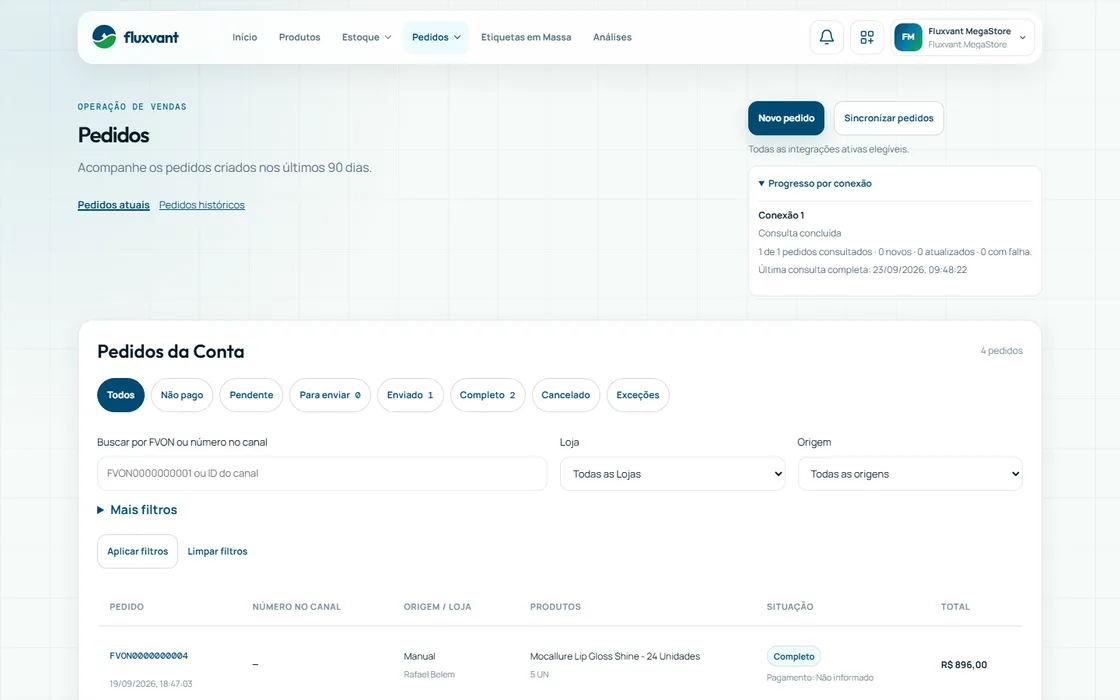Filter orders by Não pago
1120x700 pixels.
point(181,395)
